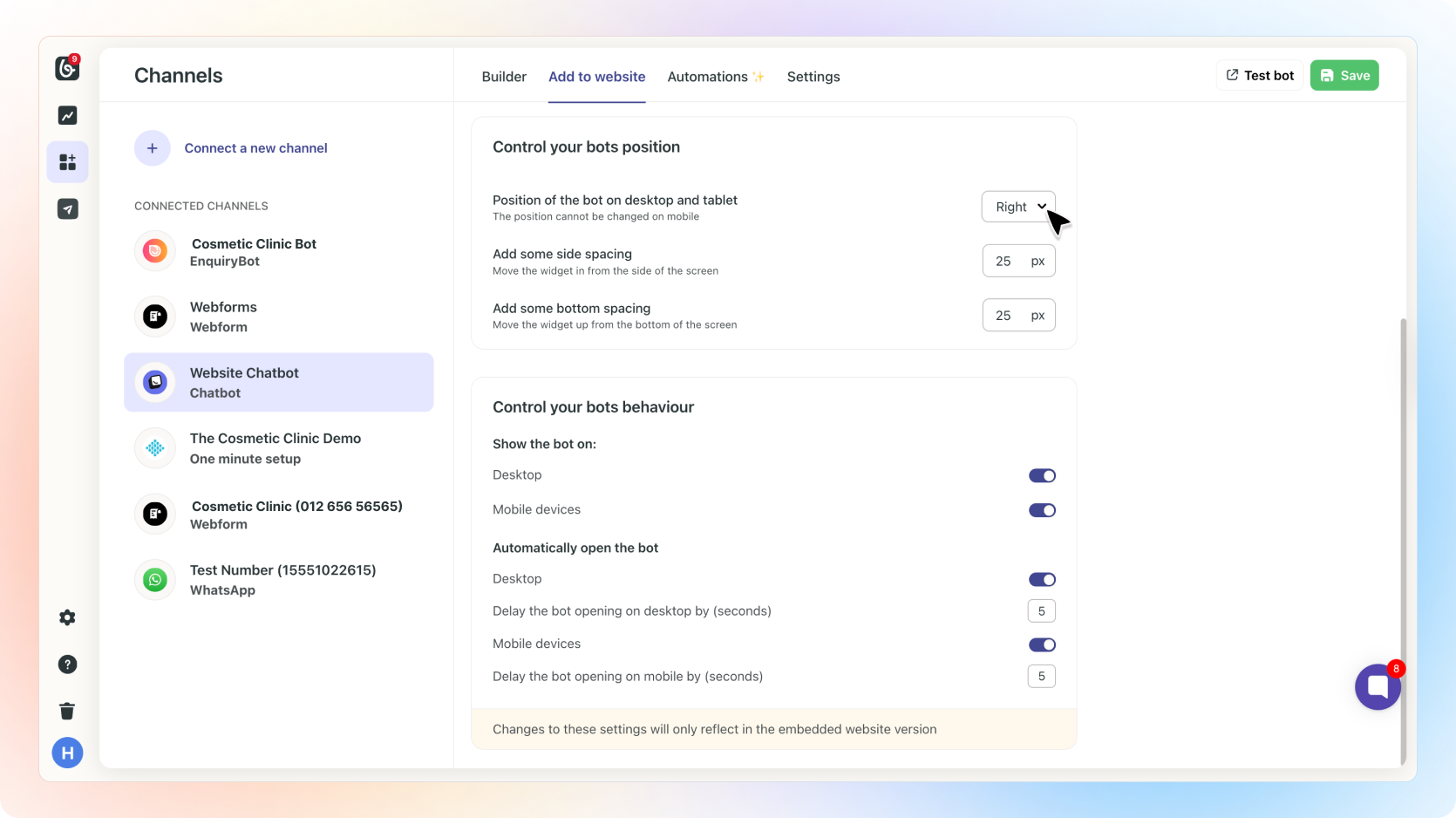Viewport: 1456px width, 818px height.
Task: Click the Cosmetic Clinic Bot EnquiryBot icon
Action: coord(155,251)
